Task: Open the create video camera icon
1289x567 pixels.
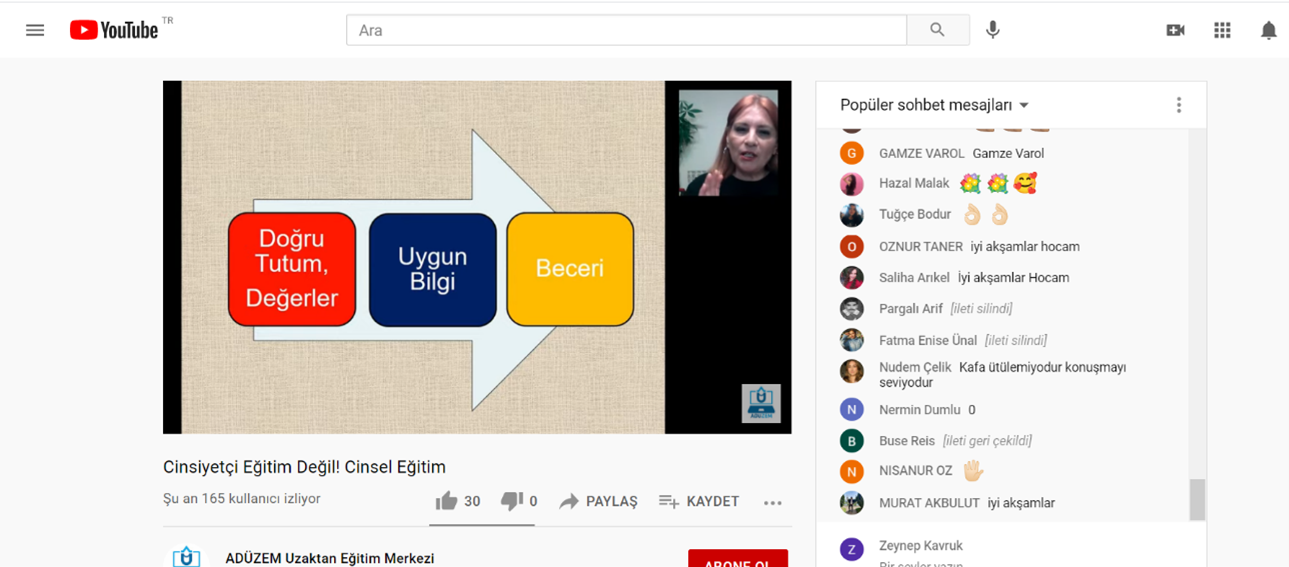Action: click(1175, 30)
